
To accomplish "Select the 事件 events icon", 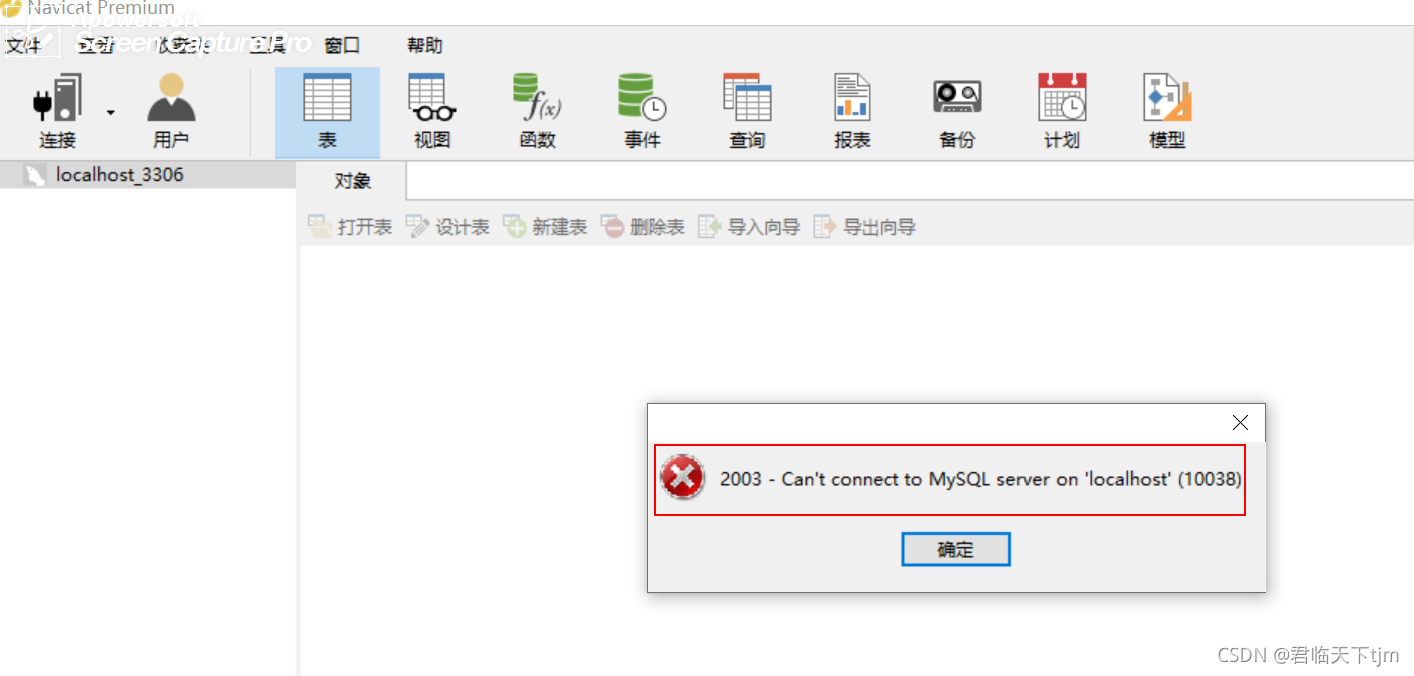I will coord(642,112).
